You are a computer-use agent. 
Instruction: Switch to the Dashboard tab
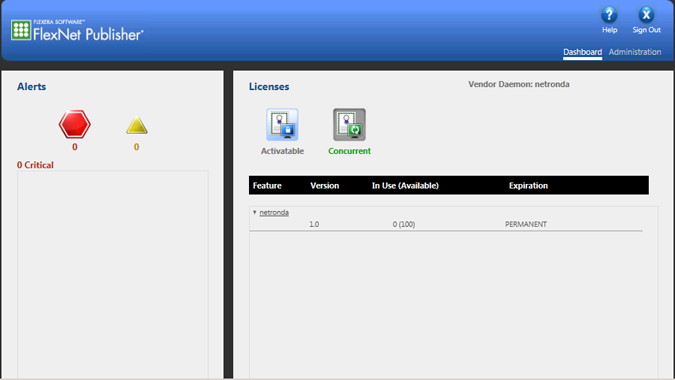tap(582, 52)
